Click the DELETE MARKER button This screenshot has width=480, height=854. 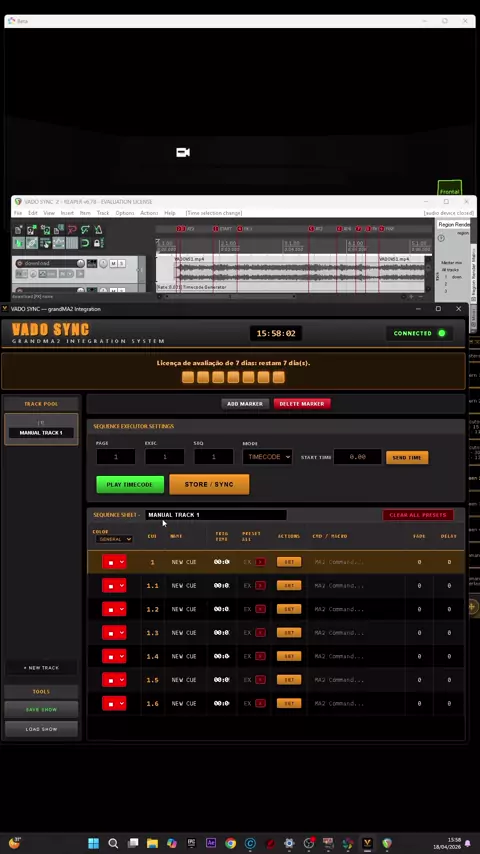[302, 404]
